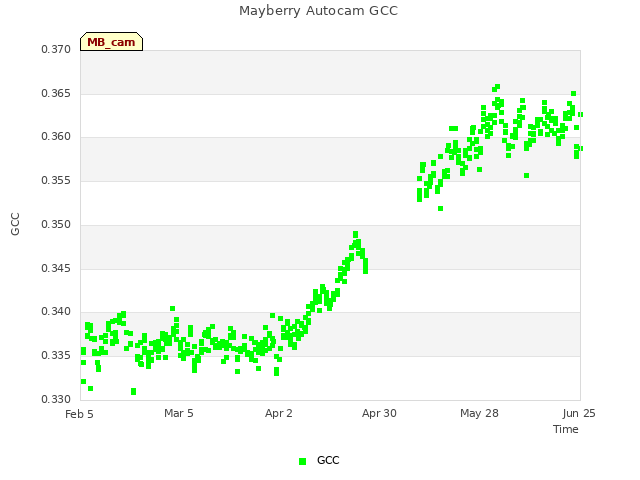Viewport: 640px width, 480px height.
Task: Click the 0.335 y-axis value
Action: click(x=56, y=356)
